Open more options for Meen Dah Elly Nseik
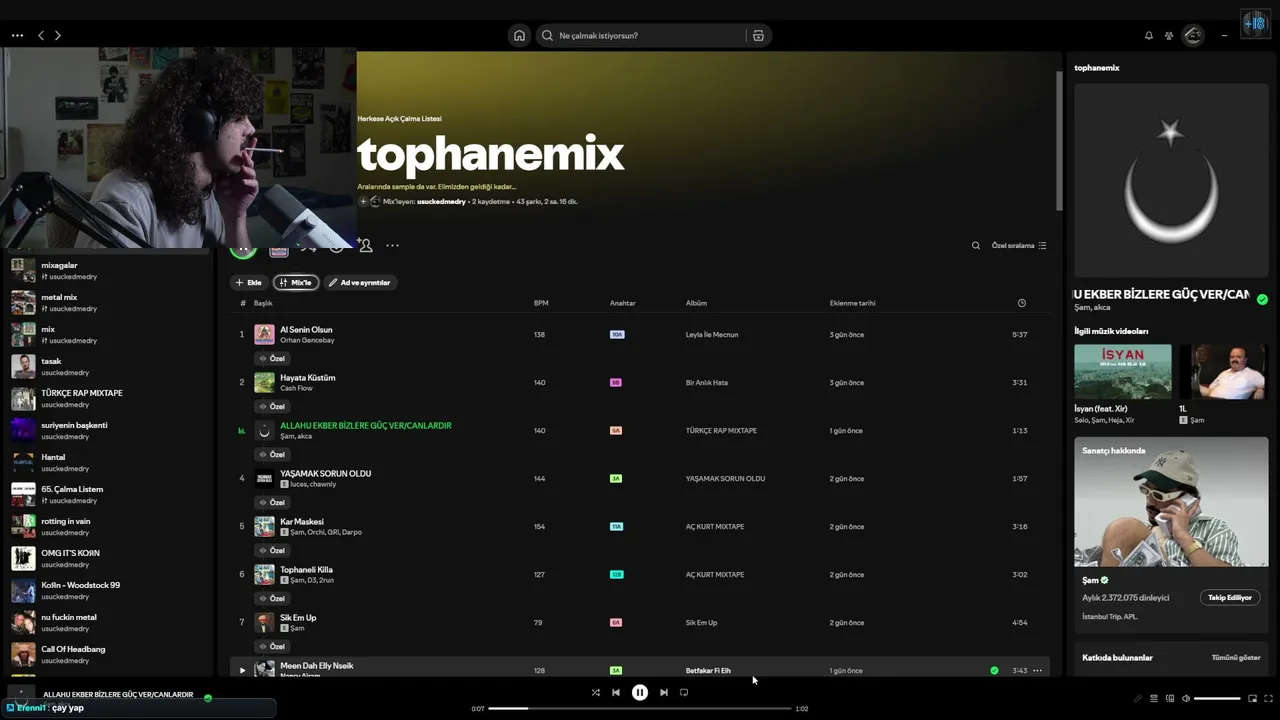This screenshot has width=1280, height=720. [1037, 670]
